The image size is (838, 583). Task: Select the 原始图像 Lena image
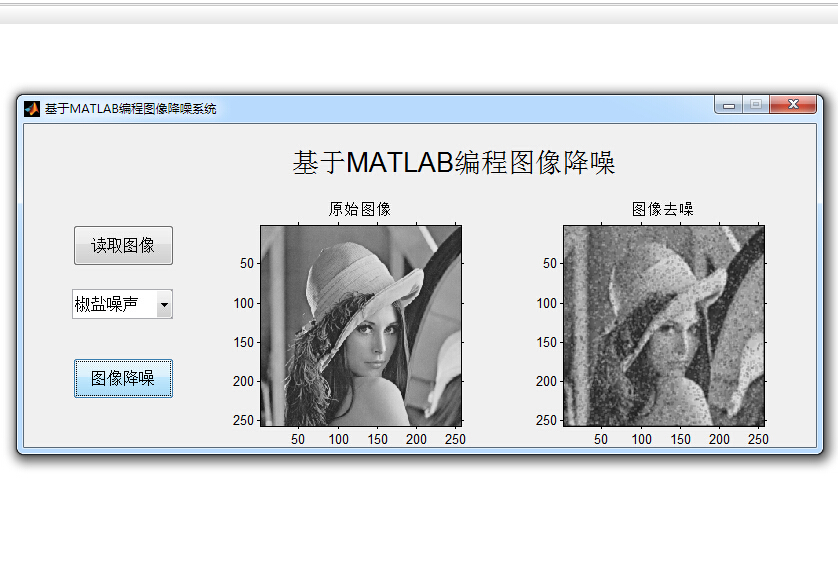click(x=361, y=326)
